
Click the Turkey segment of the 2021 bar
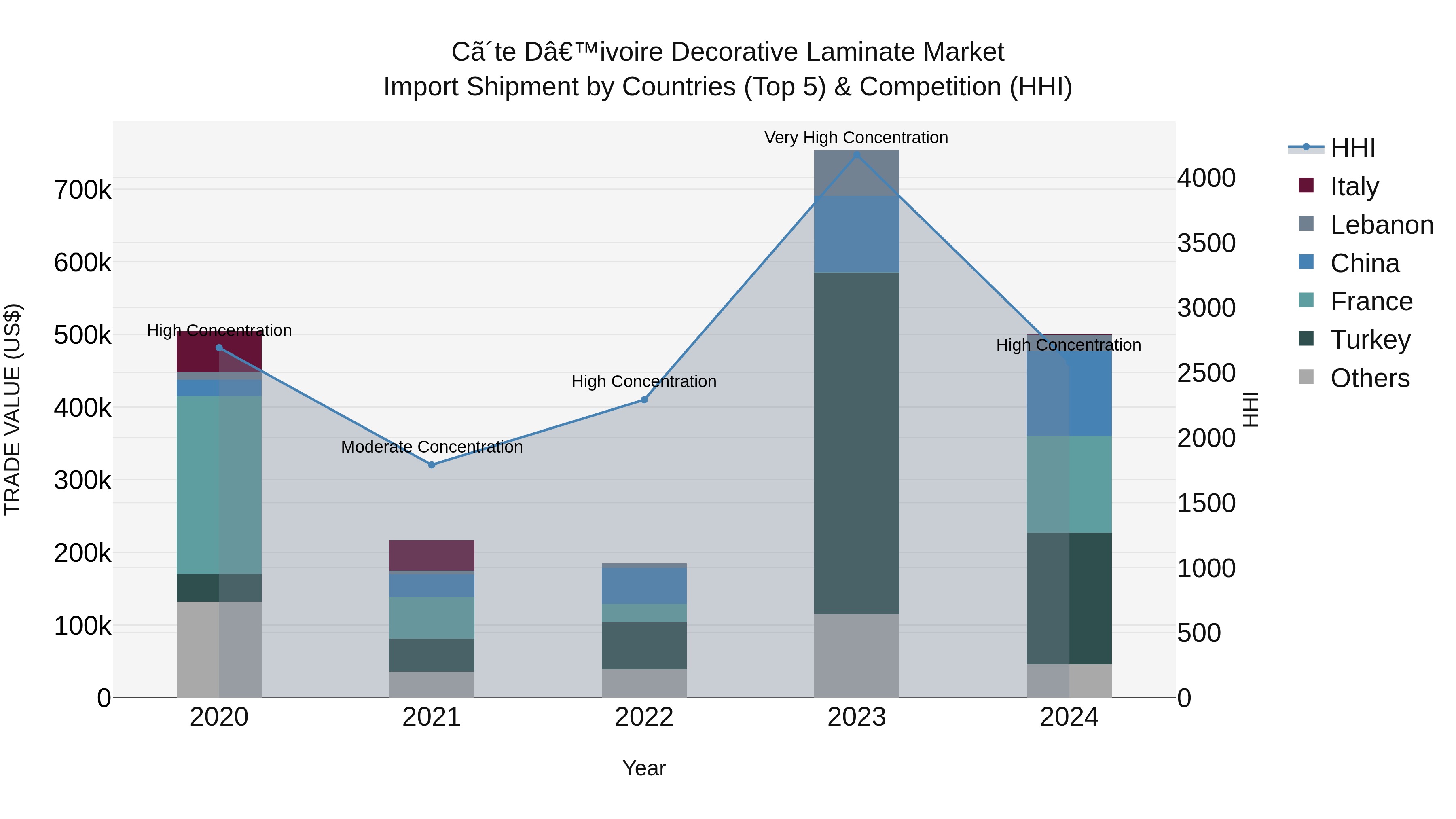[432, 655]
